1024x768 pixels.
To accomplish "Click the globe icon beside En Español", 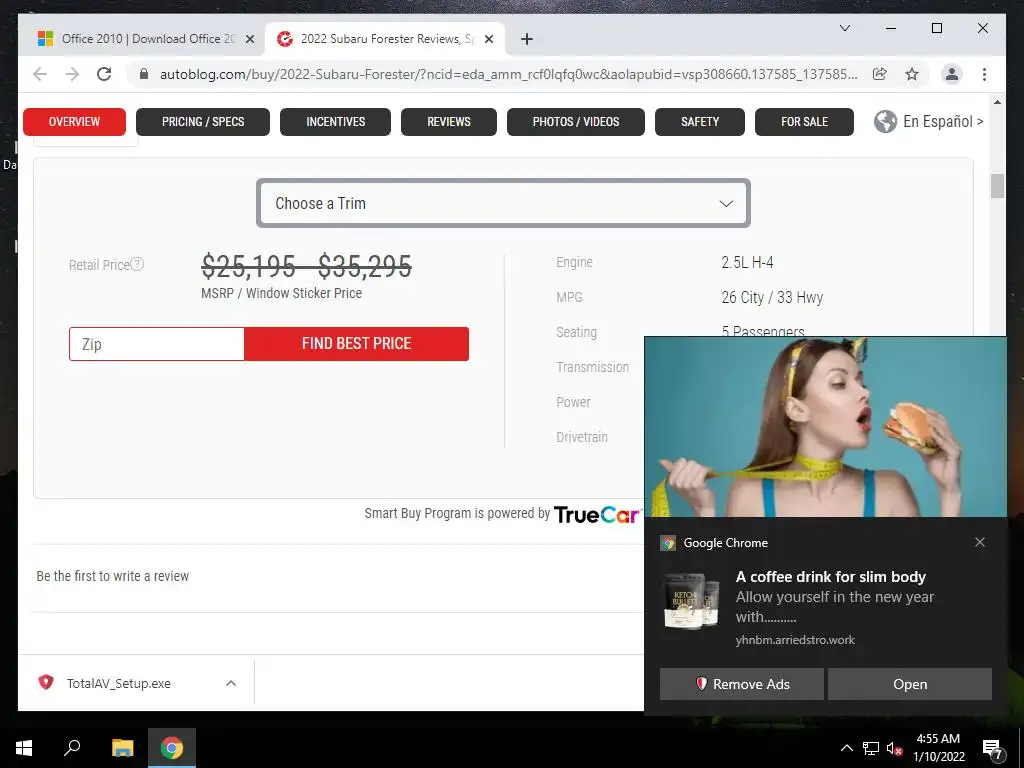I will coord(886,121).
